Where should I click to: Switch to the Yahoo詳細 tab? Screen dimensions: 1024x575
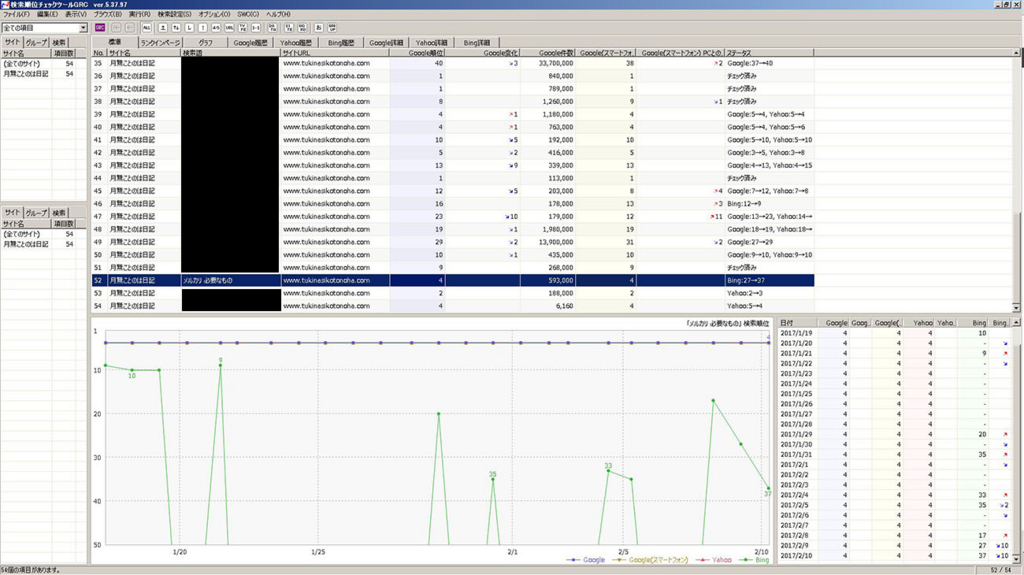coord(432,42)
